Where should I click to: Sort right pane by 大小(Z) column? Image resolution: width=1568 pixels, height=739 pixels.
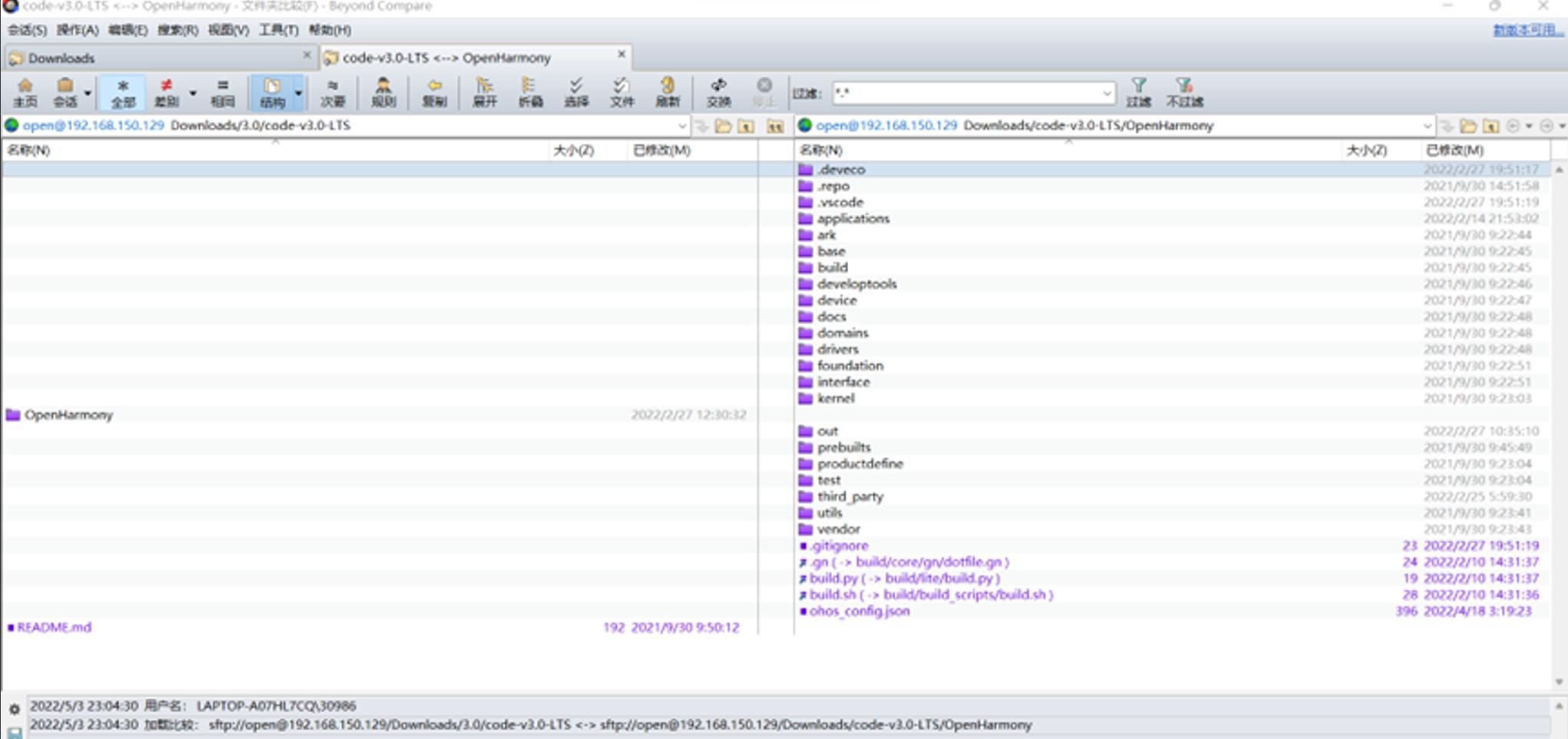click(x=1380, y=150)
